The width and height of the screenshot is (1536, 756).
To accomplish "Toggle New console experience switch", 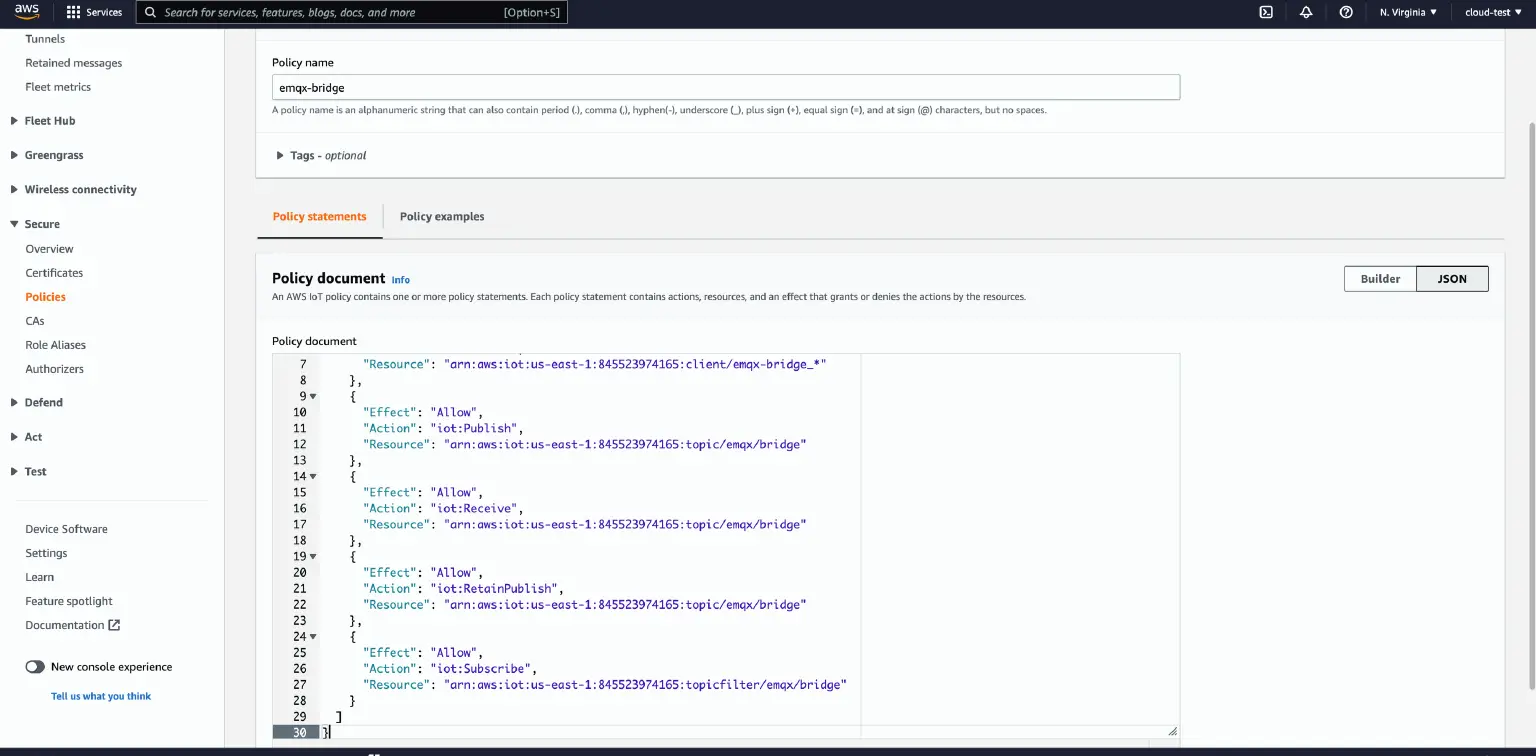I will click(x=35, y=666).
